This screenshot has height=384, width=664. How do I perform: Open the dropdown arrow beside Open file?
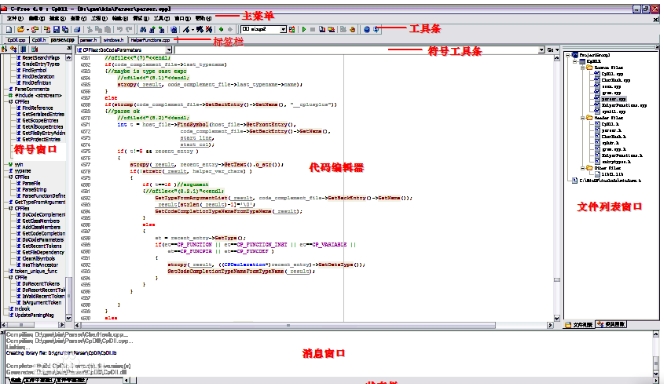28,30
